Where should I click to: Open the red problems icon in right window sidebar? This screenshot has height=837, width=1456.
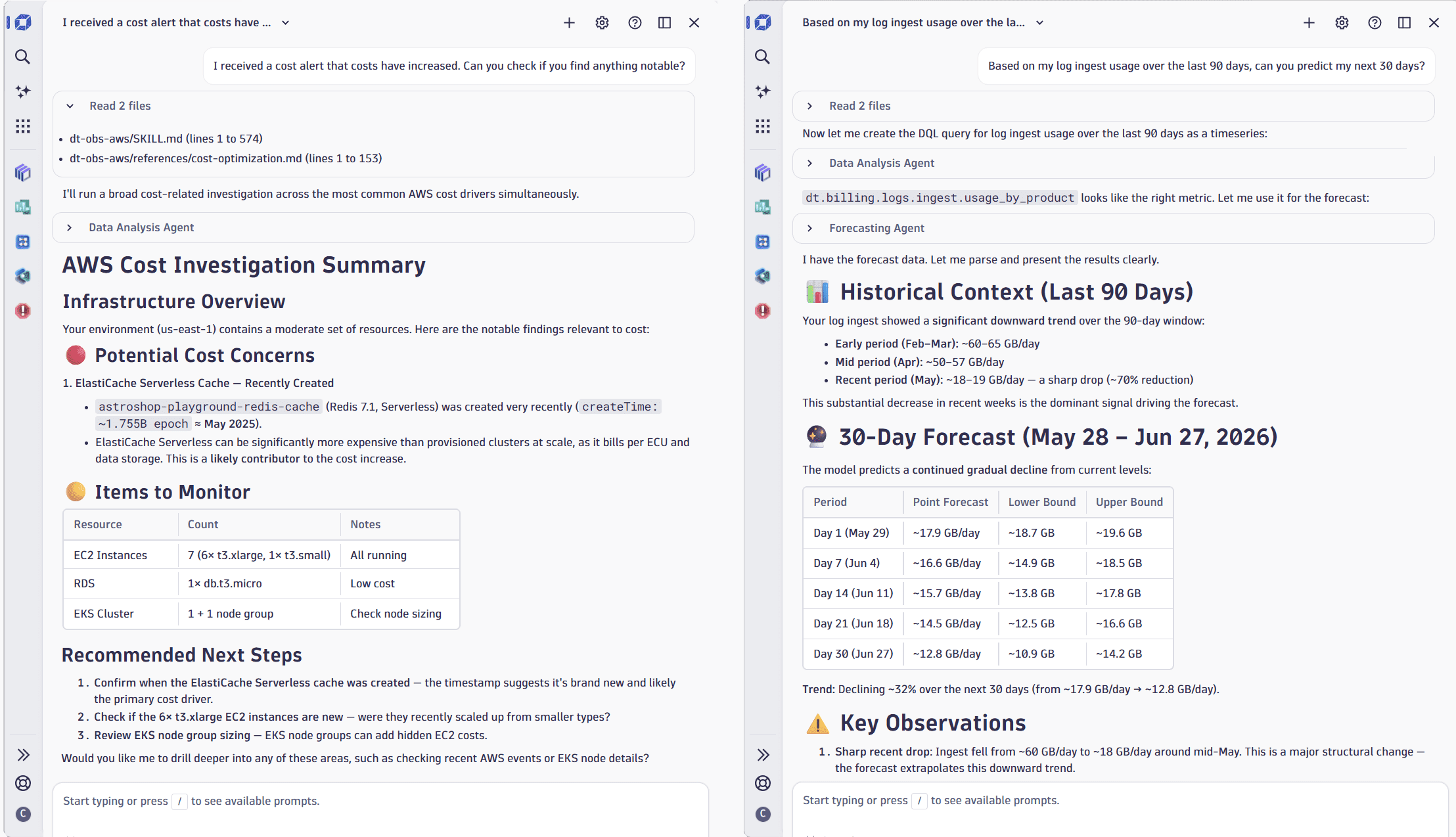click(762, 311)
